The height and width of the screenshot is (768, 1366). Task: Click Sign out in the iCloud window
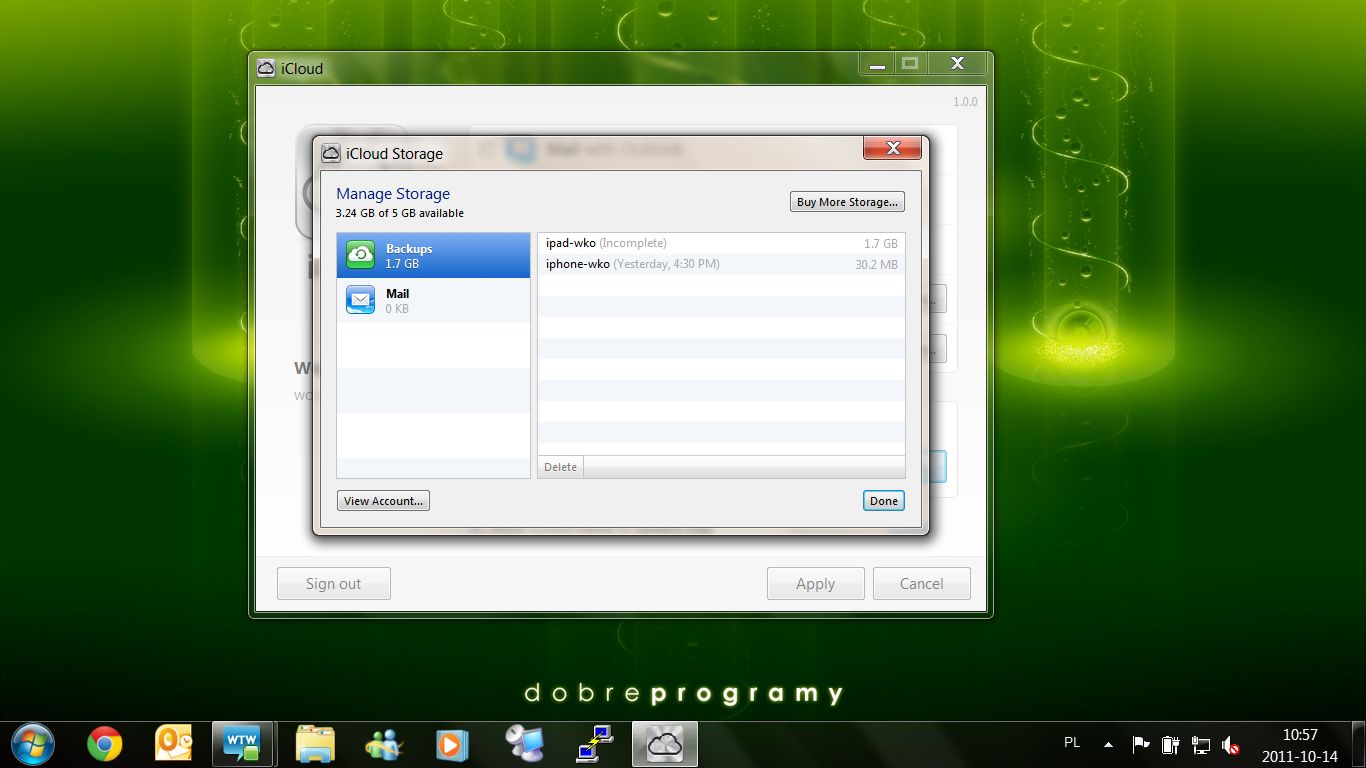pos(334,584)
